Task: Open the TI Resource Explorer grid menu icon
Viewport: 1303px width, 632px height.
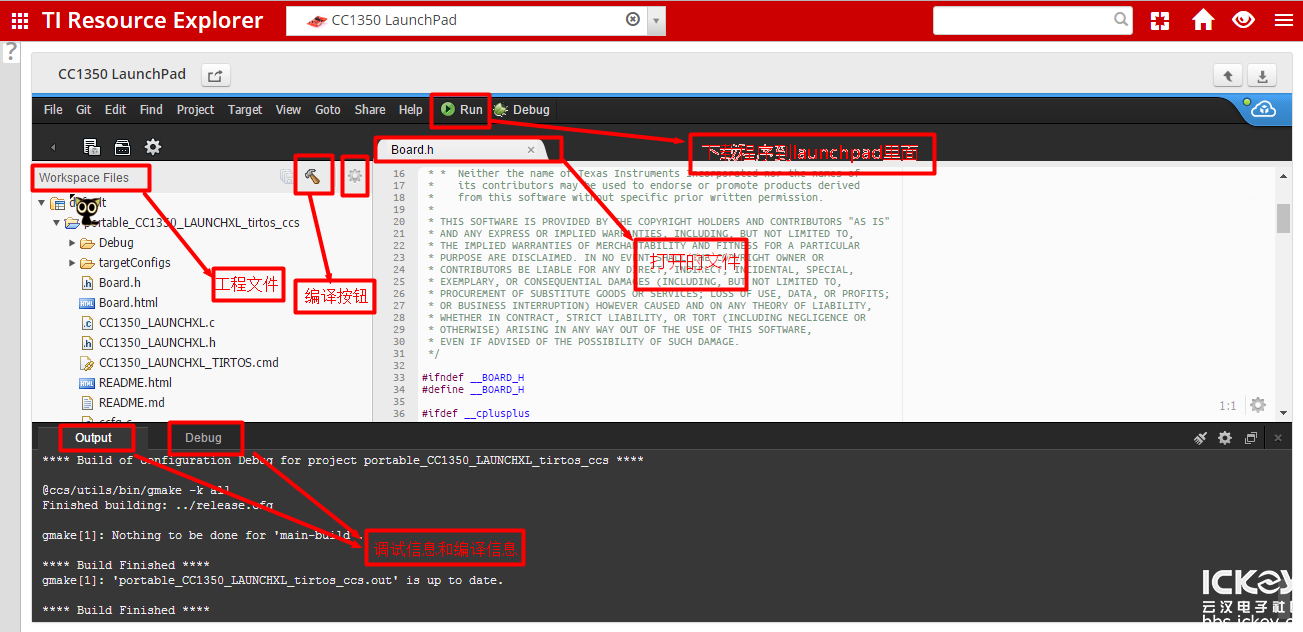Action: pos(20,20)
